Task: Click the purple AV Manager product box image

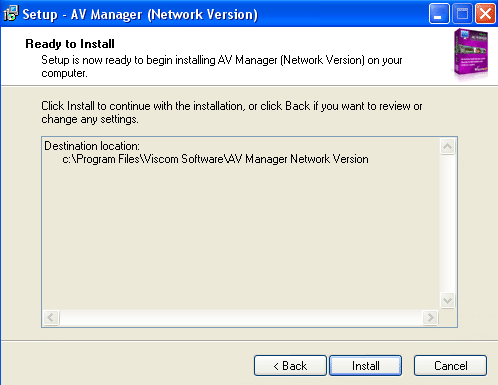Action: 471,54
